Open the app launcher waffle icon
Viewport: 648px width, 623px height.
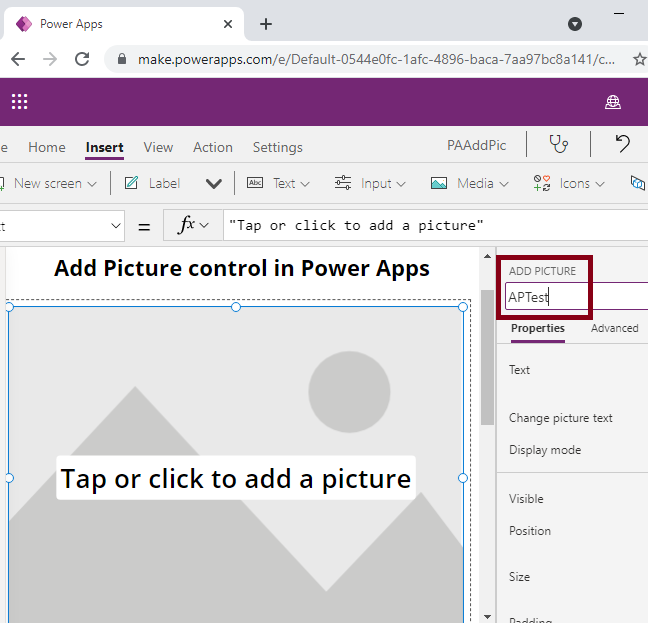coord(19,102)
